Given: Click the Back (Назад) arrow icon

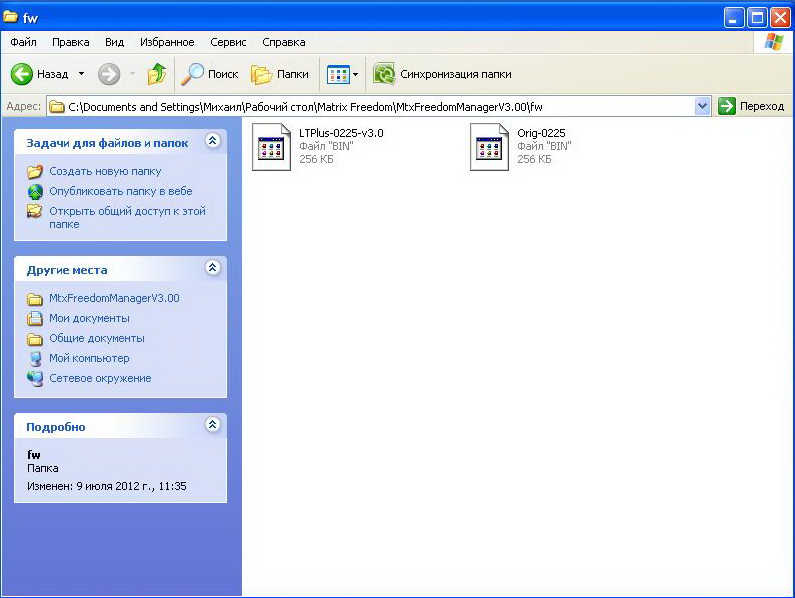Looking at the screenshot, I should [x=22, y=74].
